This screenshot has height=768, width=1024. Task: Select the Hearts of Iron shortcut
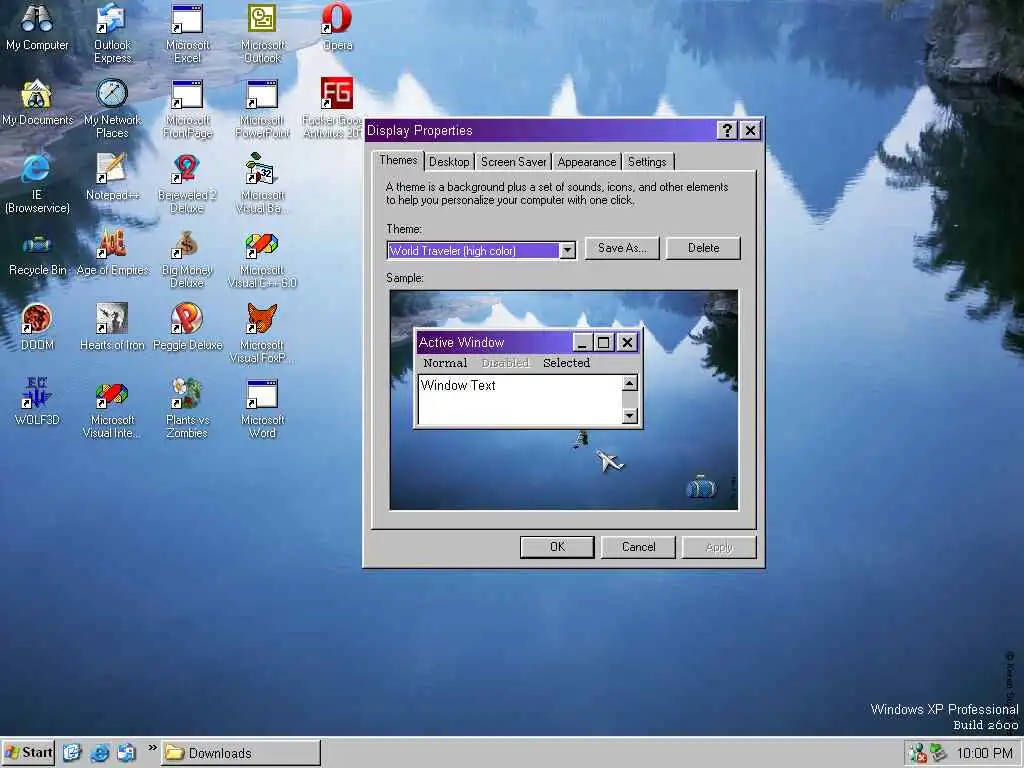tap(112, 327)
